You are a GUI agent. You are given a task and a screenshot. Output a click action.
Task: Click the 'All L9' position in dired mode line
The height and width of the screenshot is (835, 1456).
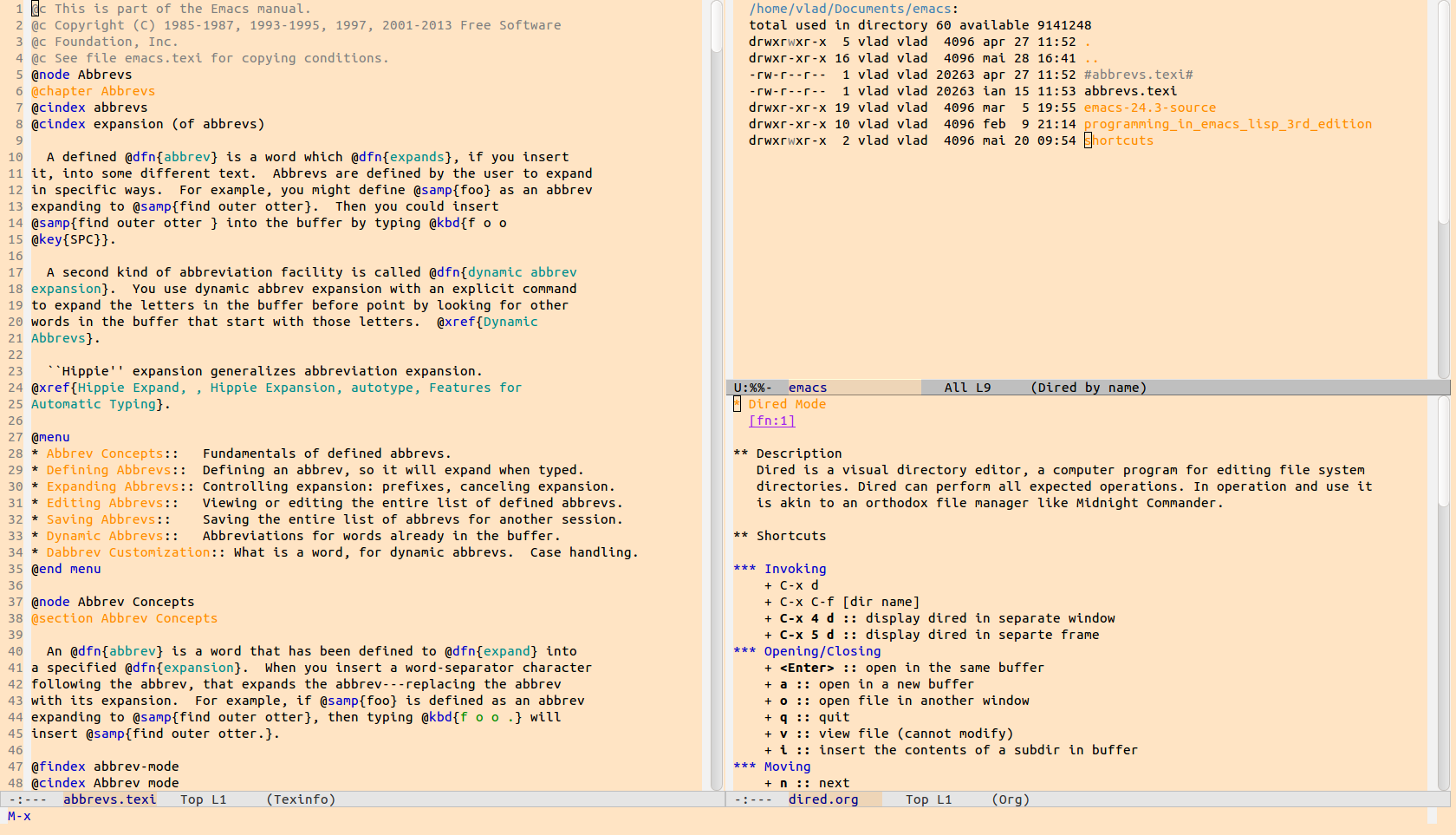pyautogui.click(x=968, y=388)
